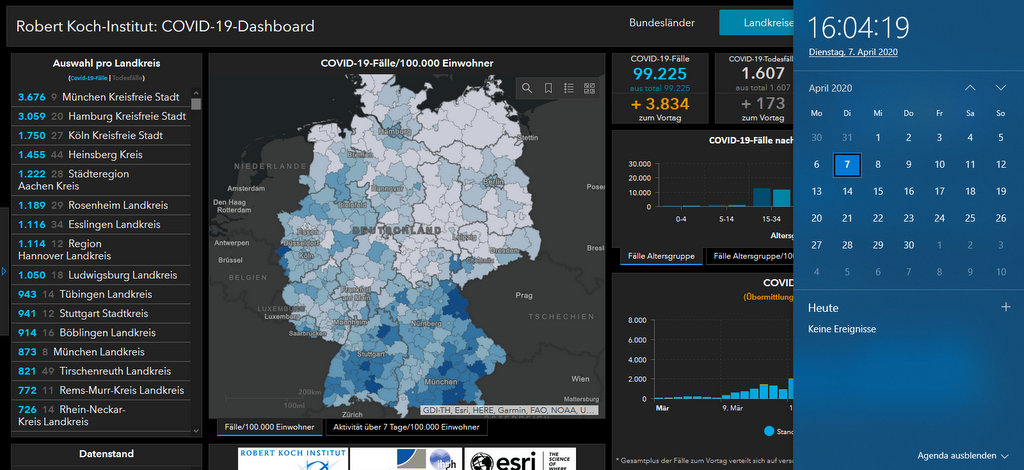The height and width of the screenshot is (470, 1024).
Task: Select 1 April in calendar
Action: 878,138
